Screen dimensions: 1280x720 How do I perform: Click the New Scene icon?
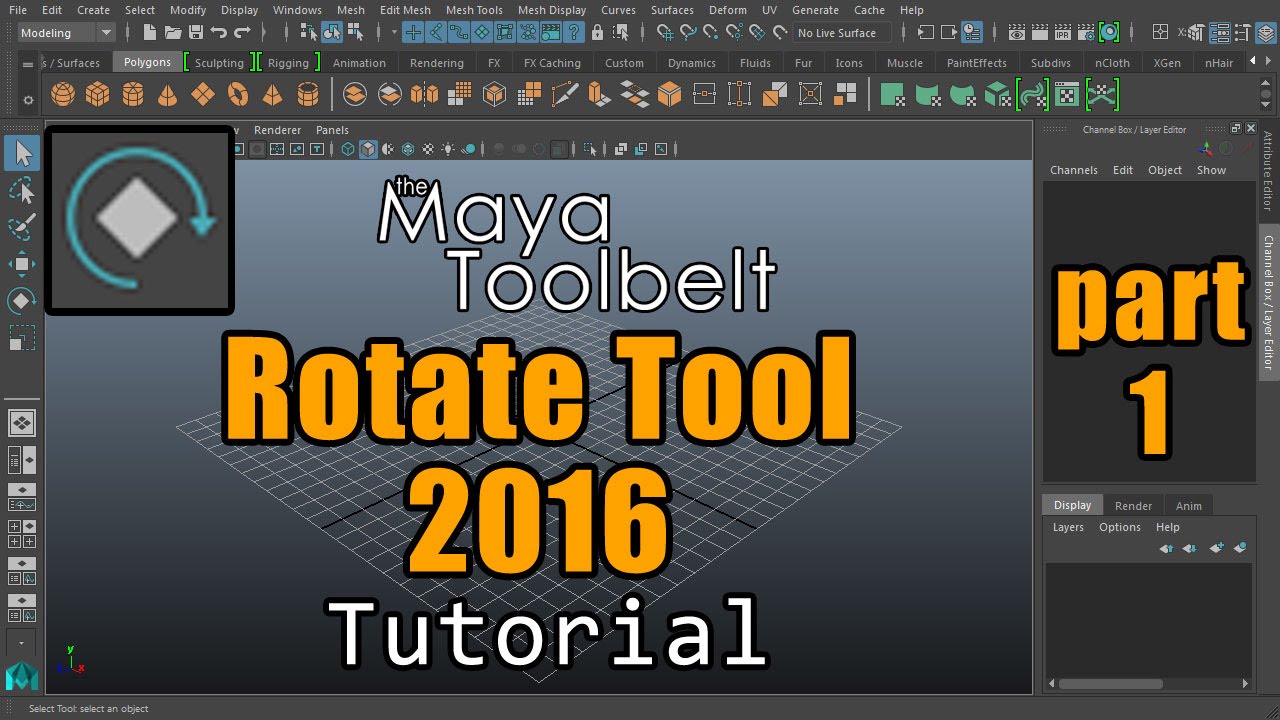[x=151, y=33]
